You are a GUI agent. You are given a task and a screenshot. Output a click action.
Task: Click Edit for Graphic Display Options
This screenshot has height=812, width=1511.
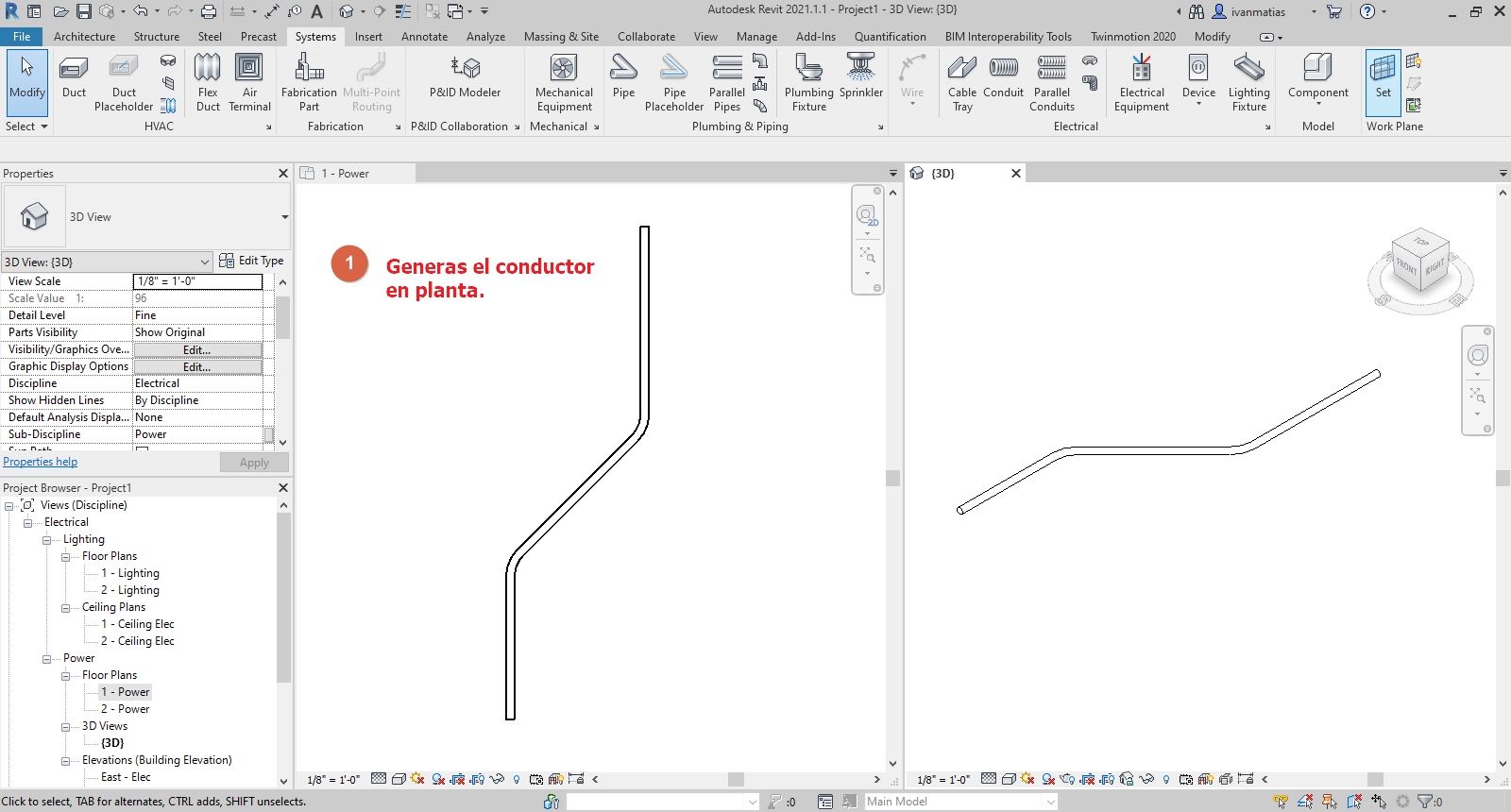[197, 366]
